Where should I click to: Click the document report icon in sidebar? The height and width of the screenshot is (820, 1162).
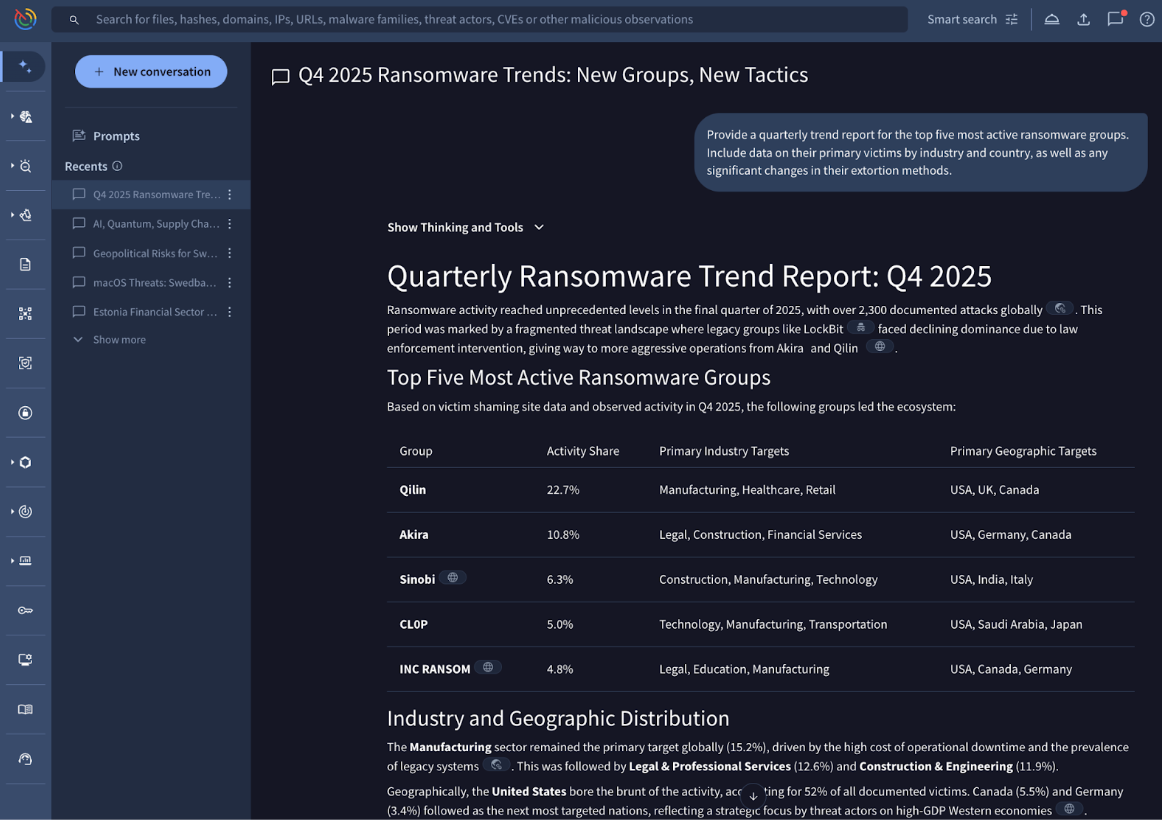pos(26,264)
